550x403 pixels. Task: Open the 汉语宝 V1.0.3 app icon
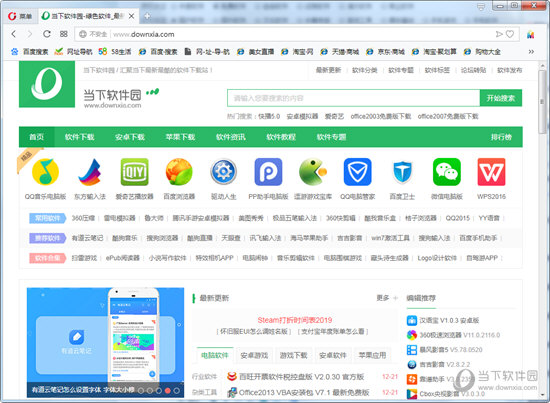point(411,320)
